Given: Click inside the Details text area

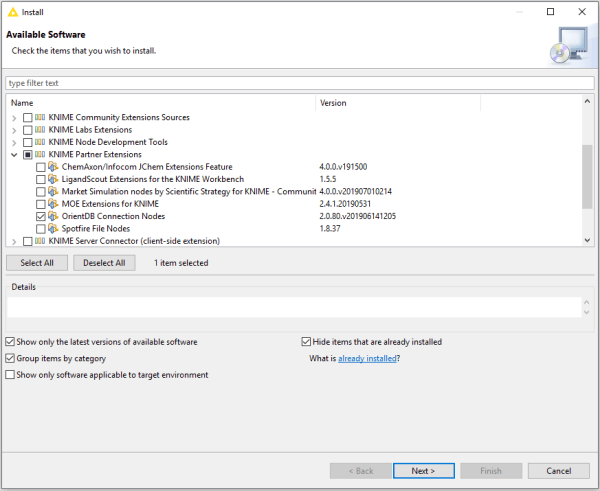Looking at the screenshot, I should coord(294,307).
